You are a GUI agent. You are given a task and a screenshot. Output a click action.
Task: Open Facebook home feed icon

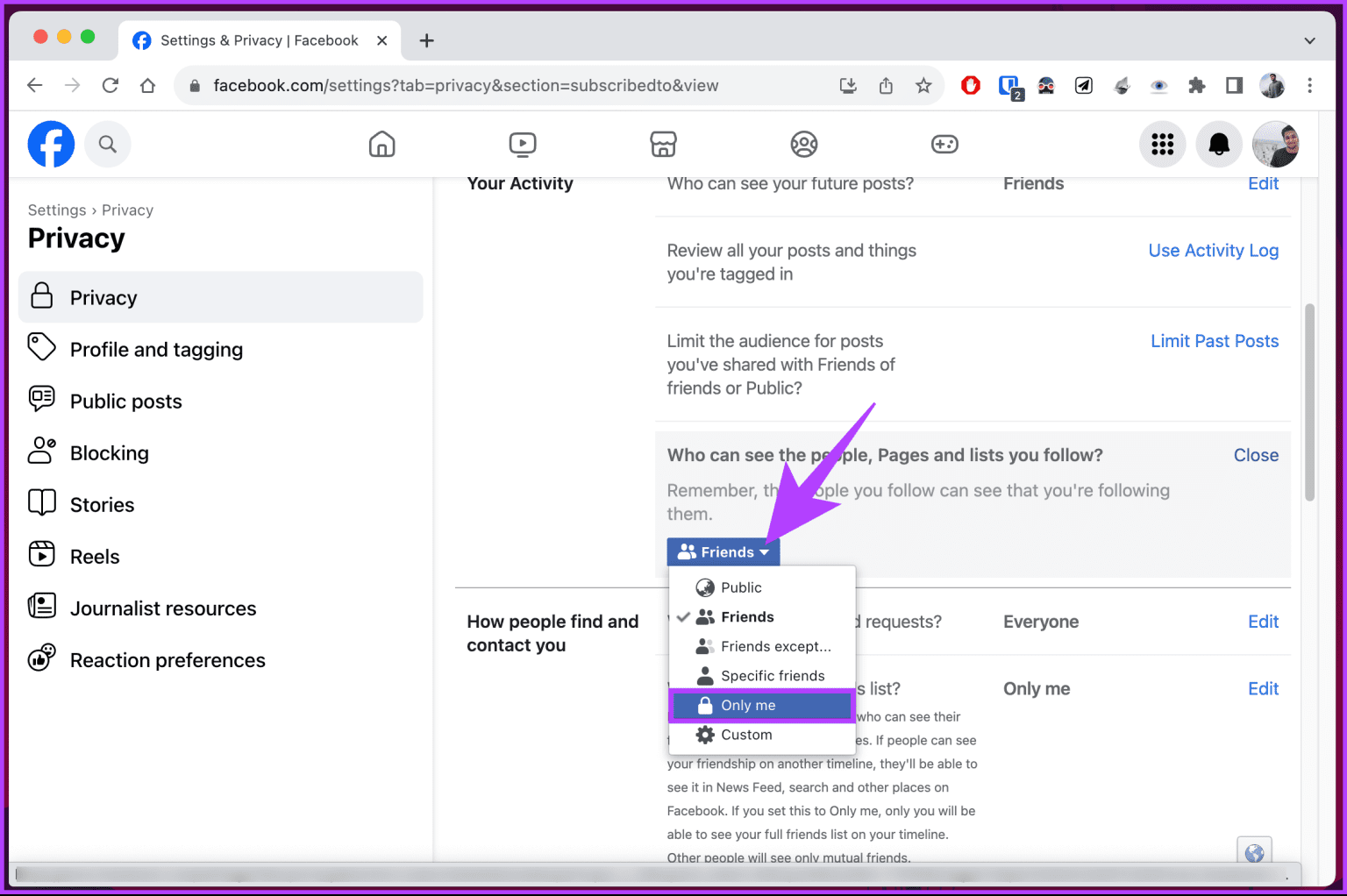(x=382, y=144)
